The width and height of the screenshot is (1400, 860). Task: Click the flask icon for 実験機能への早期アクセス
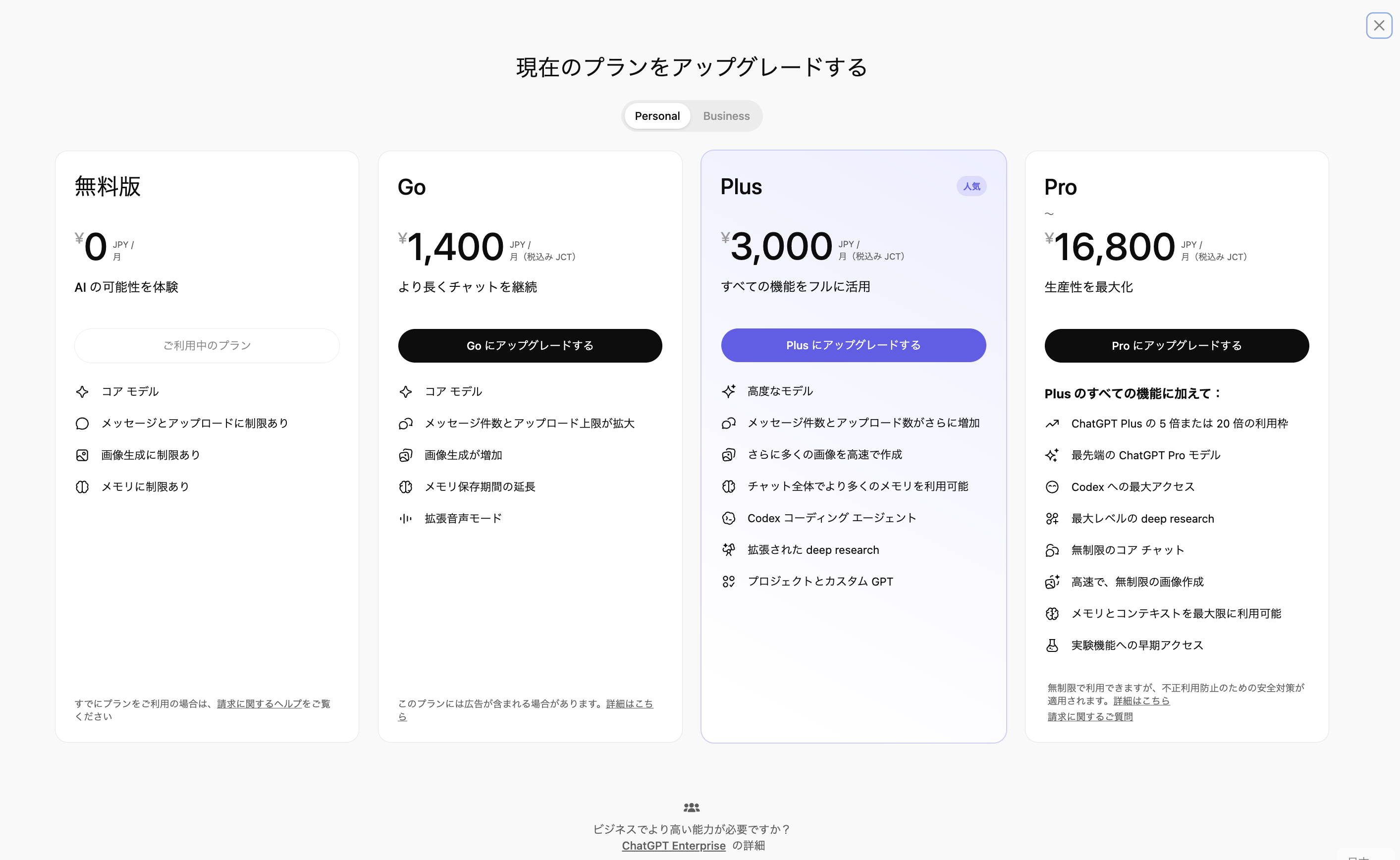pos(1052,645)
